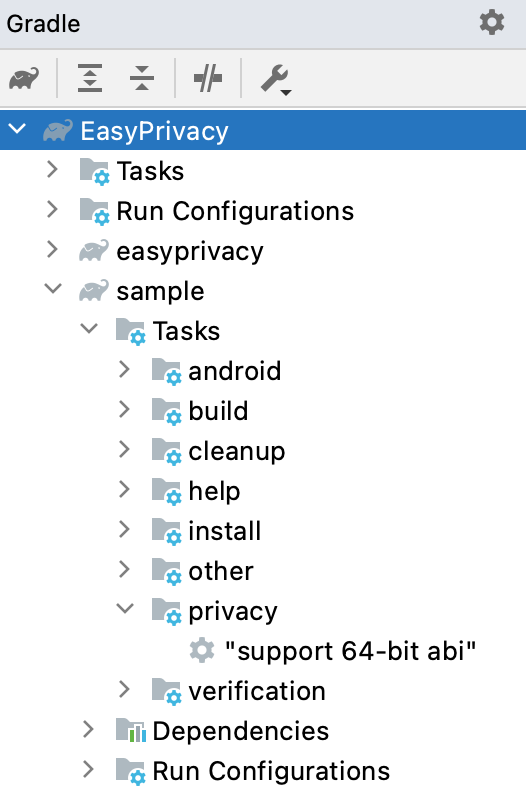Click the easyprivacy module elephant icon
The width and height of the screenshot is (526, 794).
pos(94,251)
